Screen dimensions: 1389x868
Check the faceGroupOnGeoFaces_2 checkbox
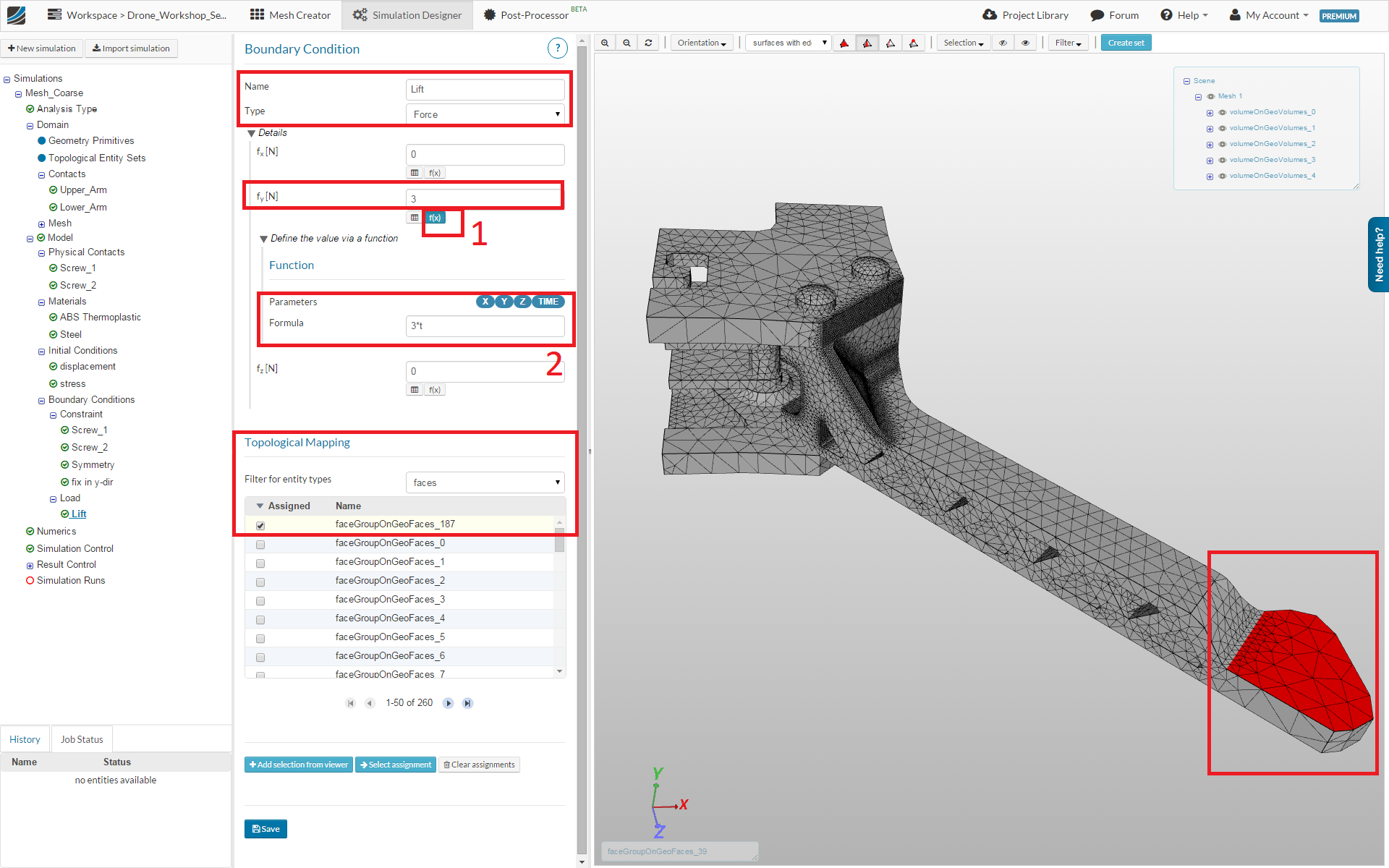[260, 582]
